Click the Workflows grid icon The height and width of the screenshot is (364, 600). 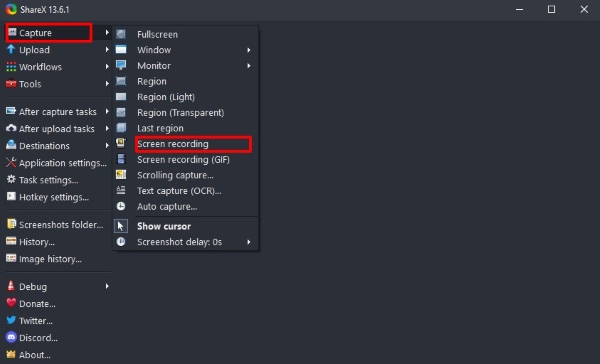(11, 67)
